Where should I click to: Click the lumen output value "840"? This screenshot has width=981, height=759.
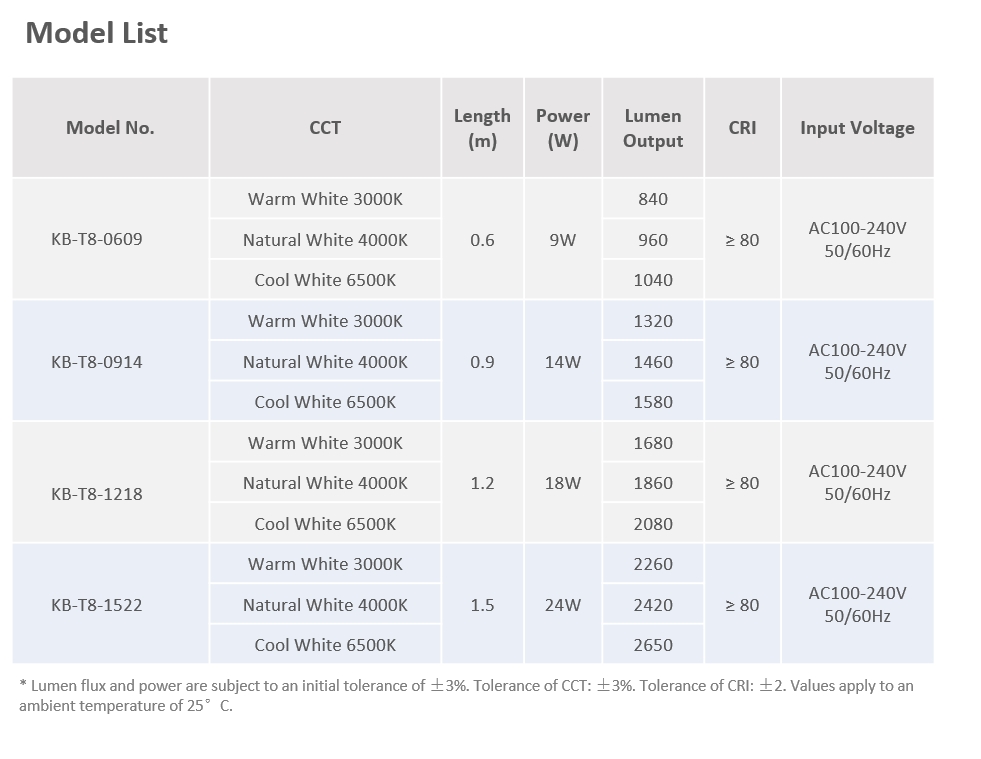click(653, 199)
